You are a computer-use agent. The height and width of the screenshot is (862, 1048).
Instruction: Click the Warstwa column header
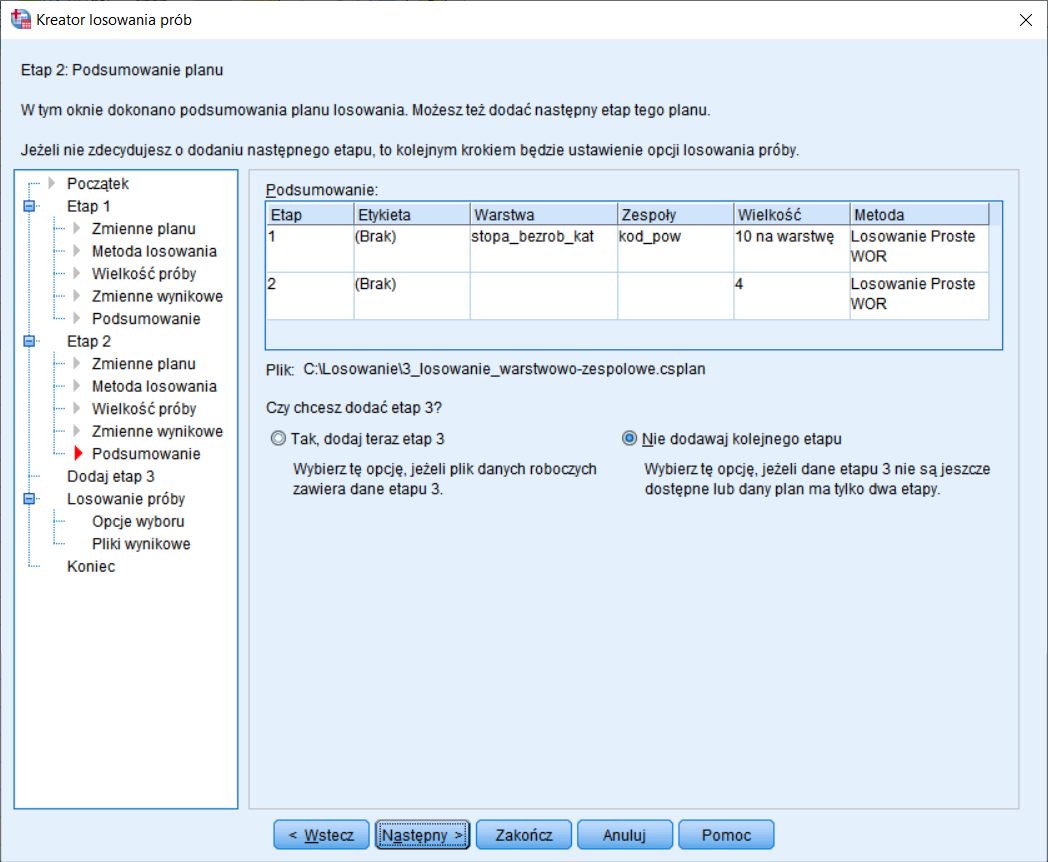point(543,214)
